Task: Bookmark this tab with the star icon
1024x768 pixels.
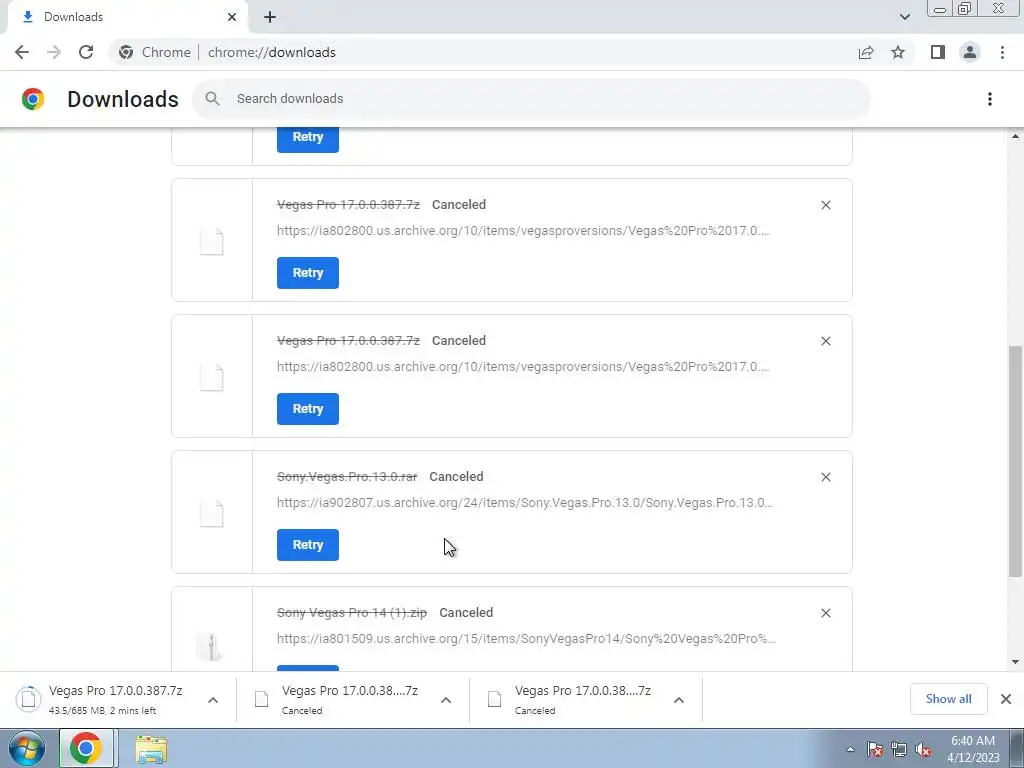Action: (x=898, y=52)
